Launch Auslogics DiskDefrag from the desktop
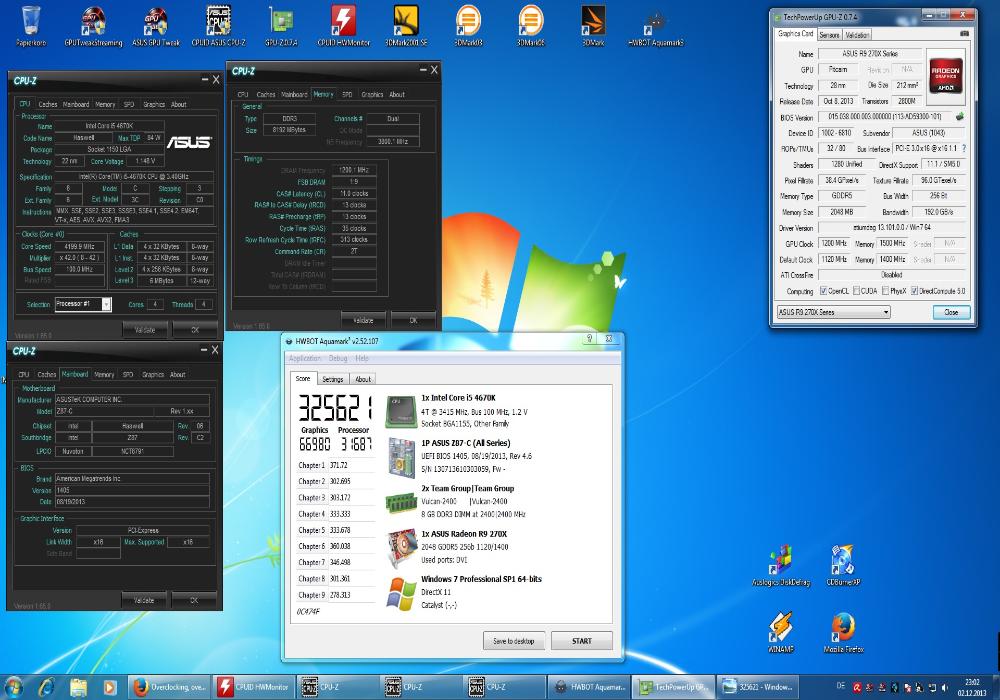This screenshot has height=700, width=1000. tap(781, 565)
